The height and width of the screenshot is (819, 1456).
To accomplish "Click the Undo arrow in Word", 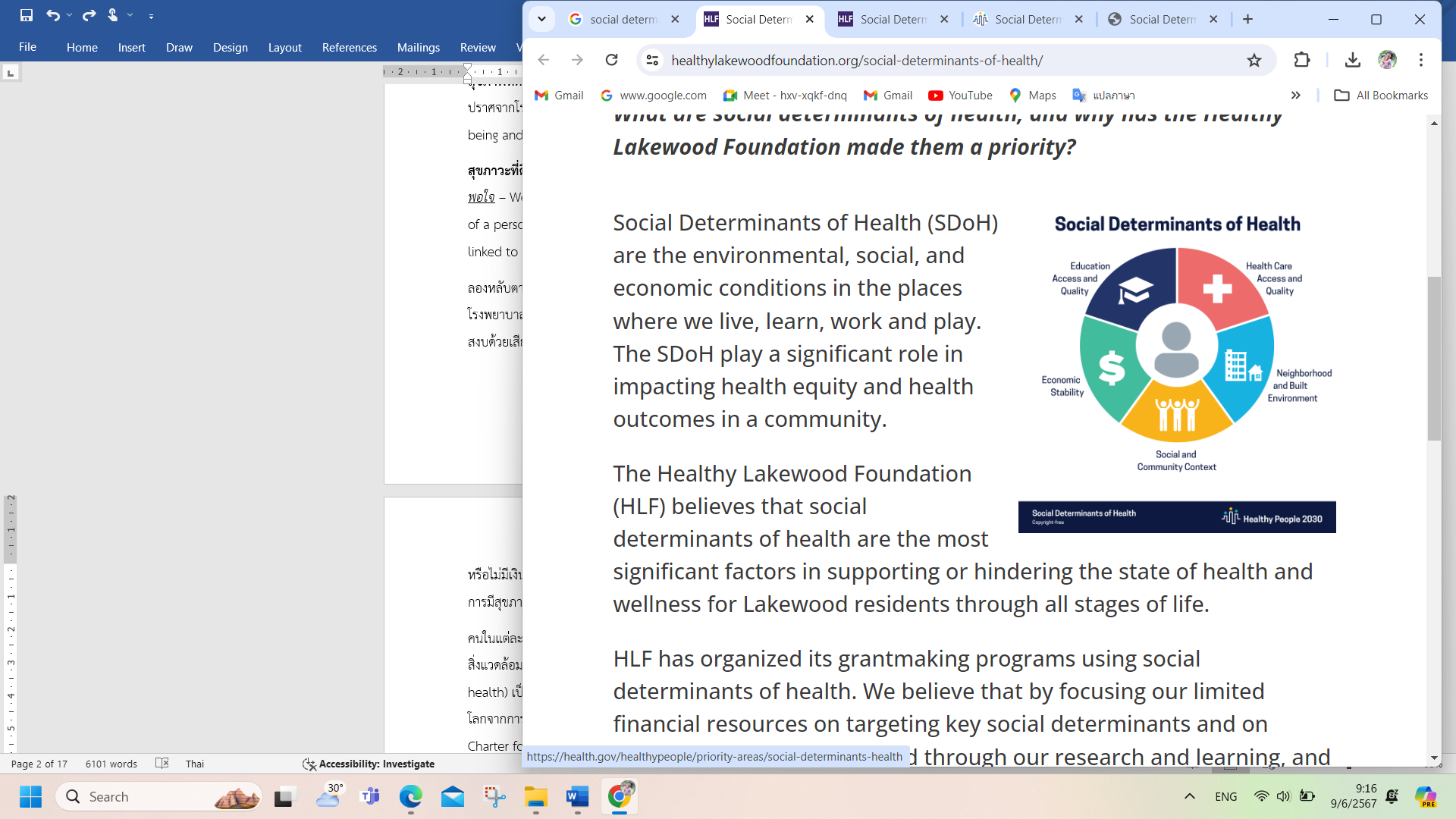I will pos(52,15).
